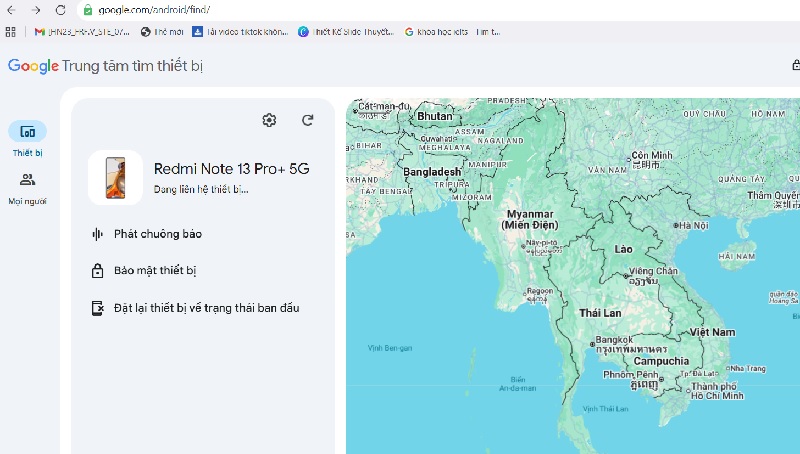Click 'Biển An-đa-man' label on the map

517,384
